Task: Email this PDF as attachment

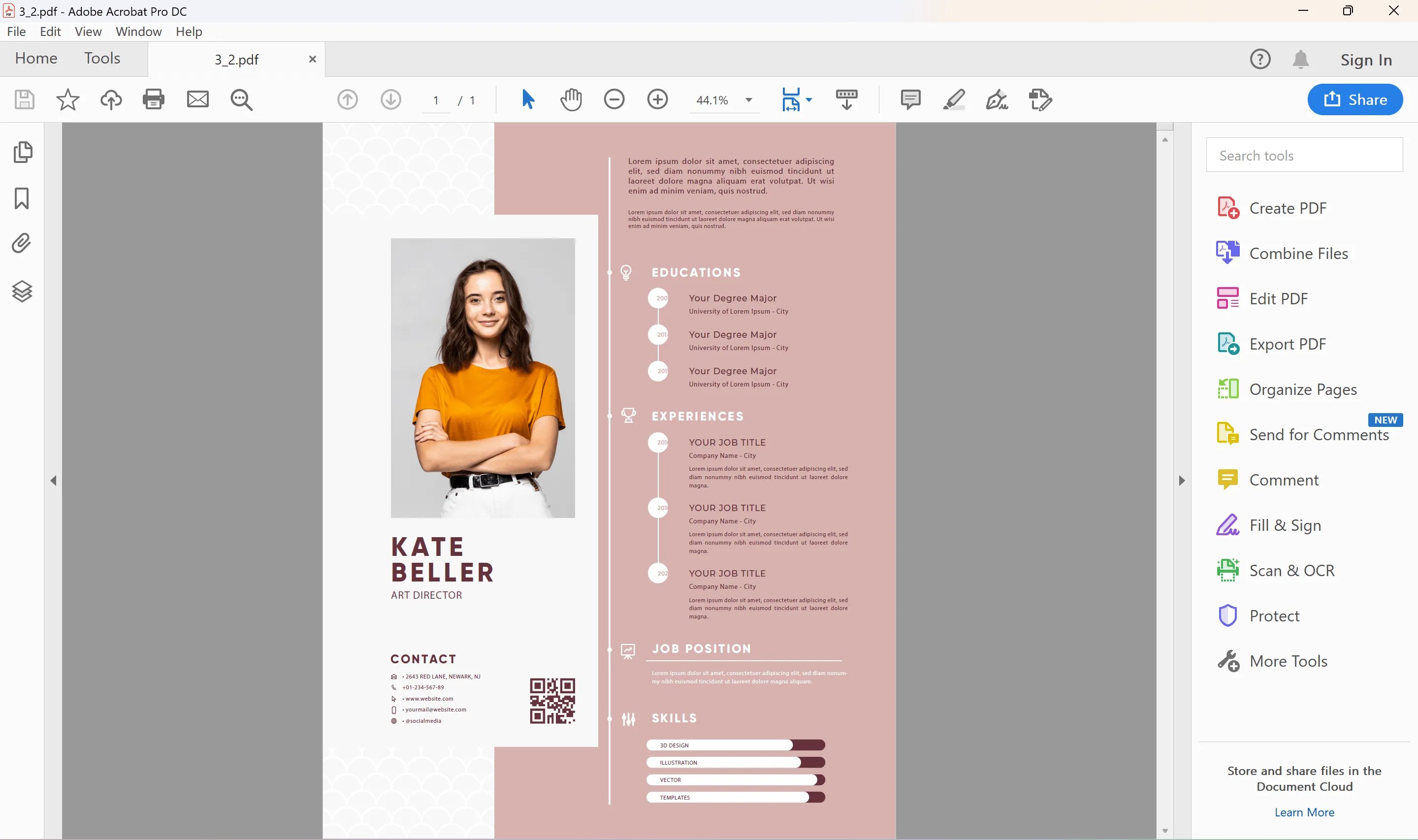Action: coord(197,99)
